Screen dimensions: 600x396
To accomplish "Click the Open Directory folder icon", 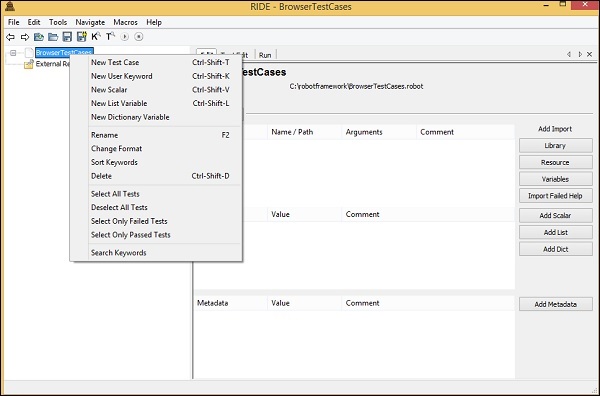I will (53, 37).
